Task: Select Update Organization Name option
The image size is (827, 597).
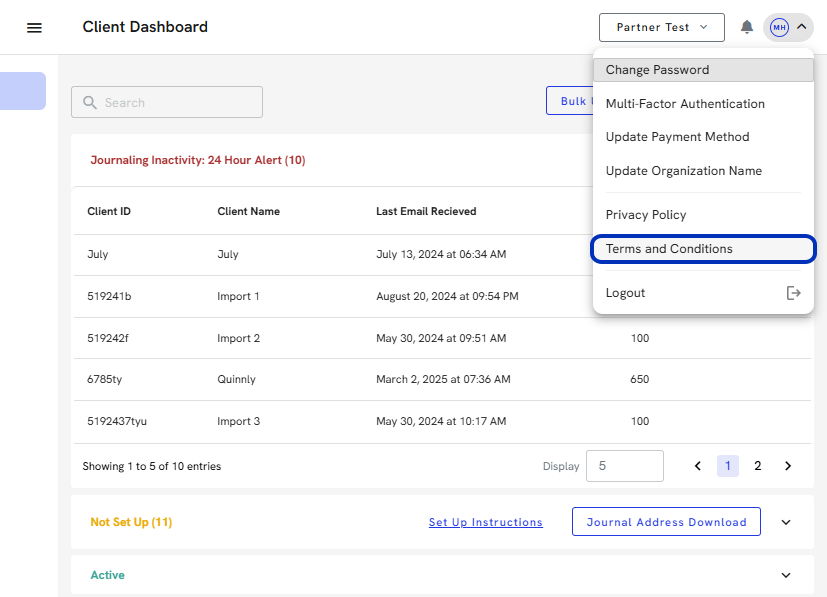Action: [683, 171]
